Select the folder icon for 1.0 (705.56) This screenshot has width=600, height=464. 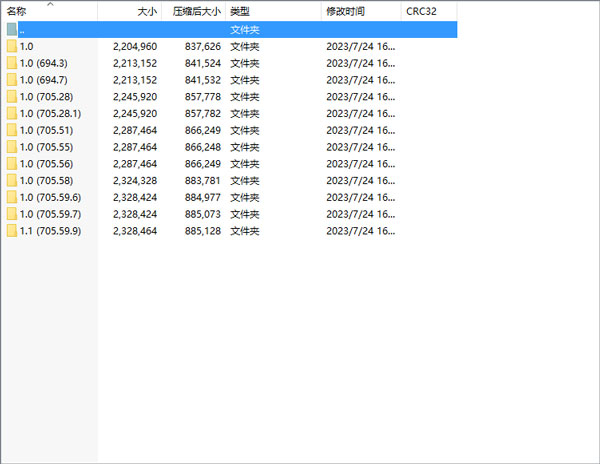pyautogui.click(x=12, y=163)
